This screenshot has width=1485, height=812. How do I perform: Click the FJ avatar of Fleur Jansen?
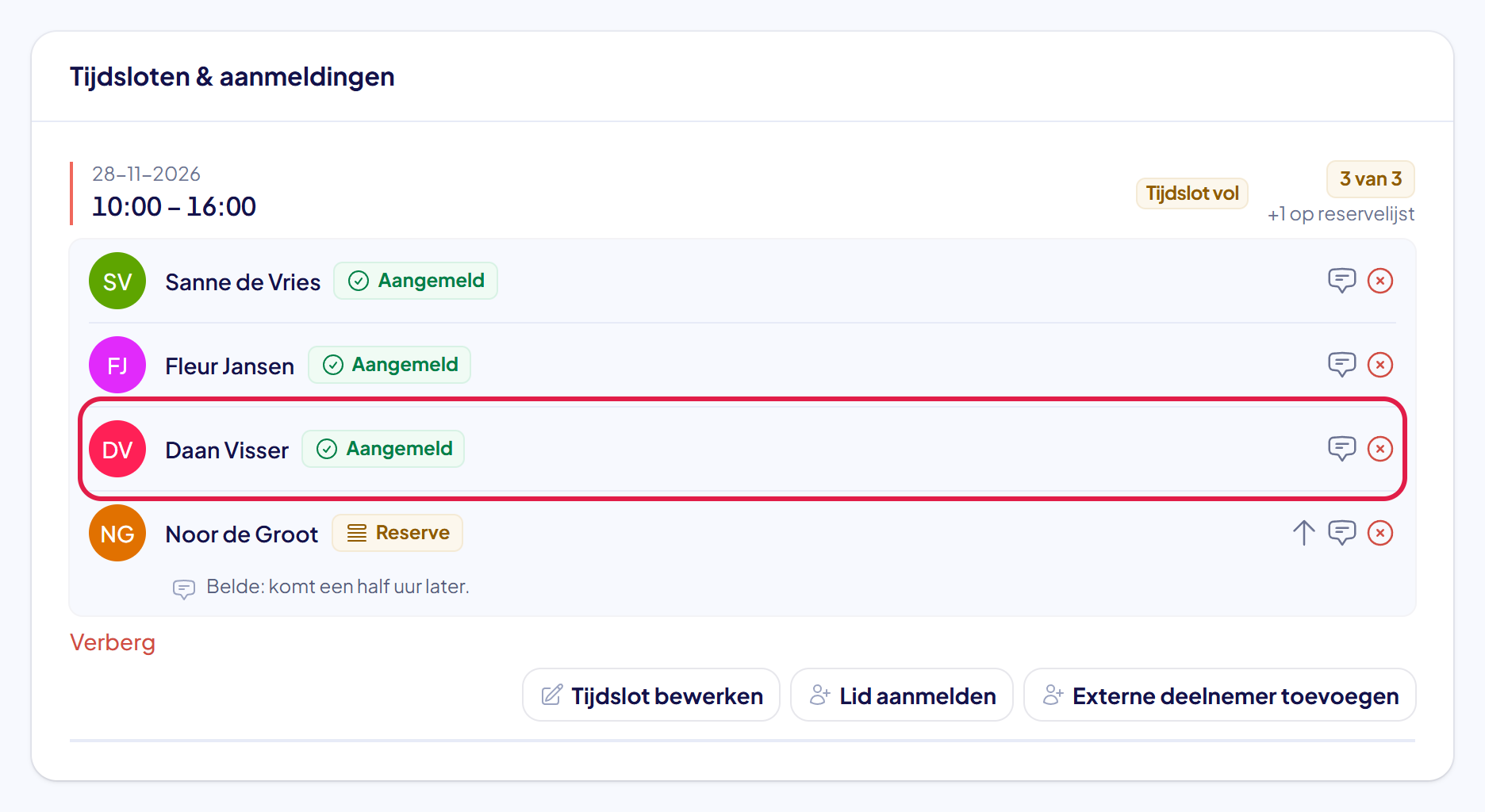[x=117, y=365]
